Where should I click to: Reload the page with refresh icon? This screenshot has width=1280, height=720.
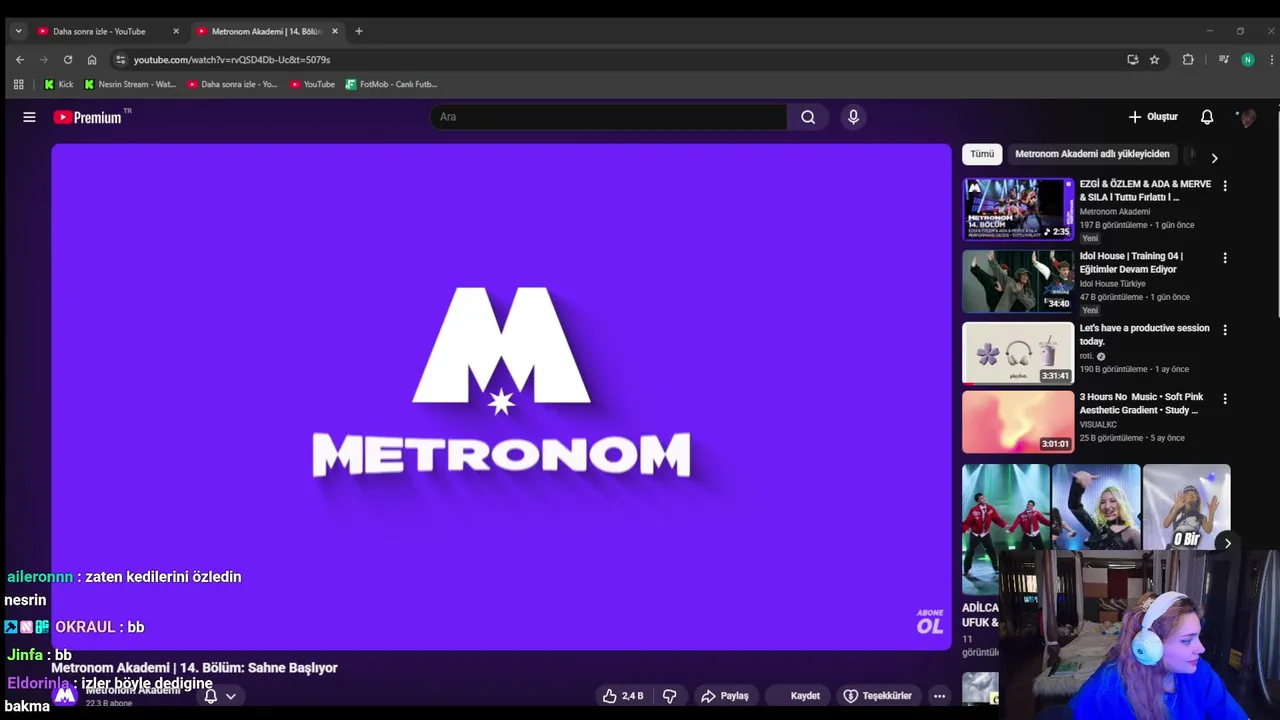68,60
